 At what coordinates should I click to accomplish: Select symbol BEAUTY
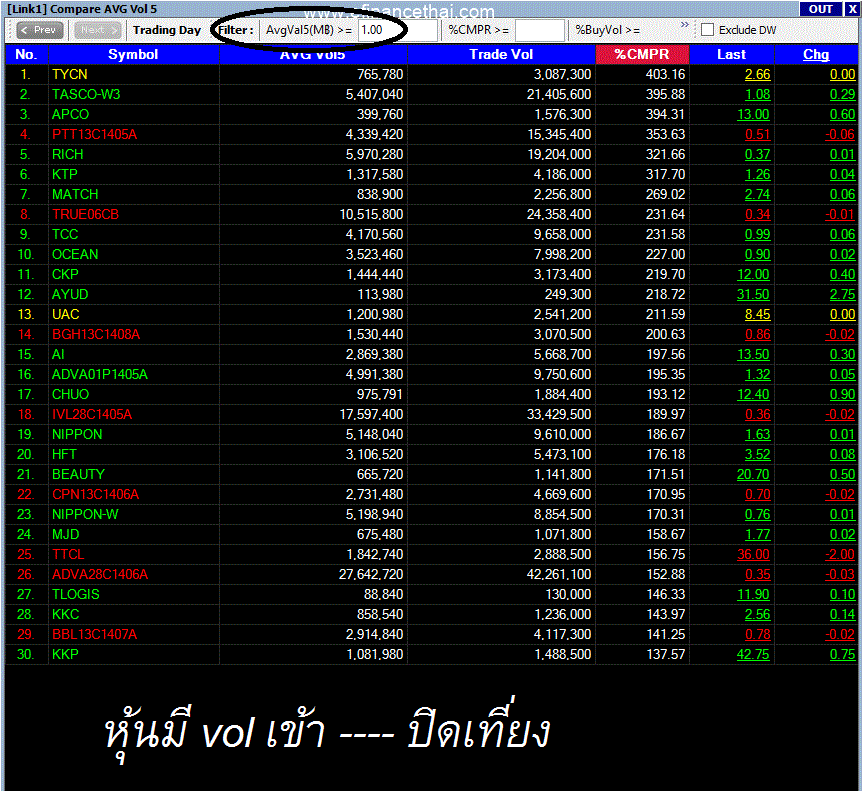point(78,475)
